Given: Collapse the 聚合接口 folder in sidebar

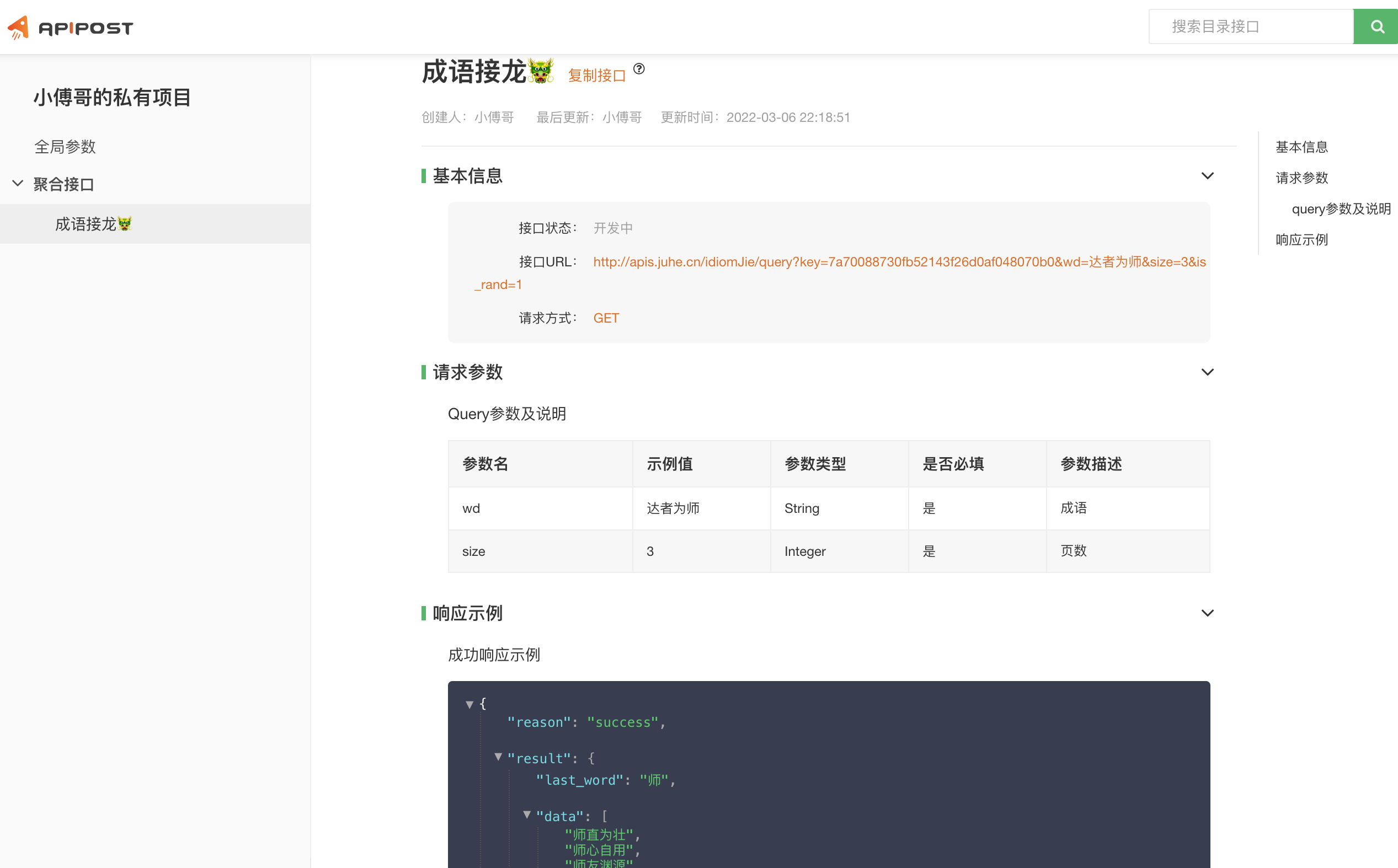Looking at the screenshot, I should (x=18, y=184).
